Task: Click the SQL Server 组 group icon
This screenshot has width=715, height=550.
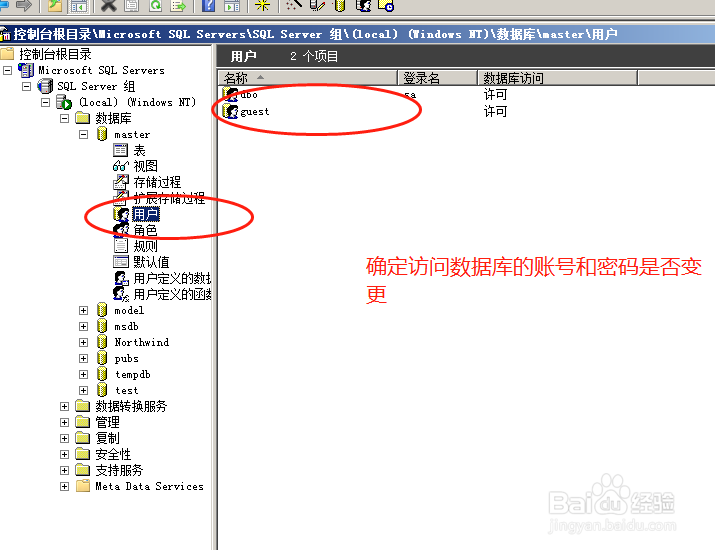Action: click(x=45, y=86)
